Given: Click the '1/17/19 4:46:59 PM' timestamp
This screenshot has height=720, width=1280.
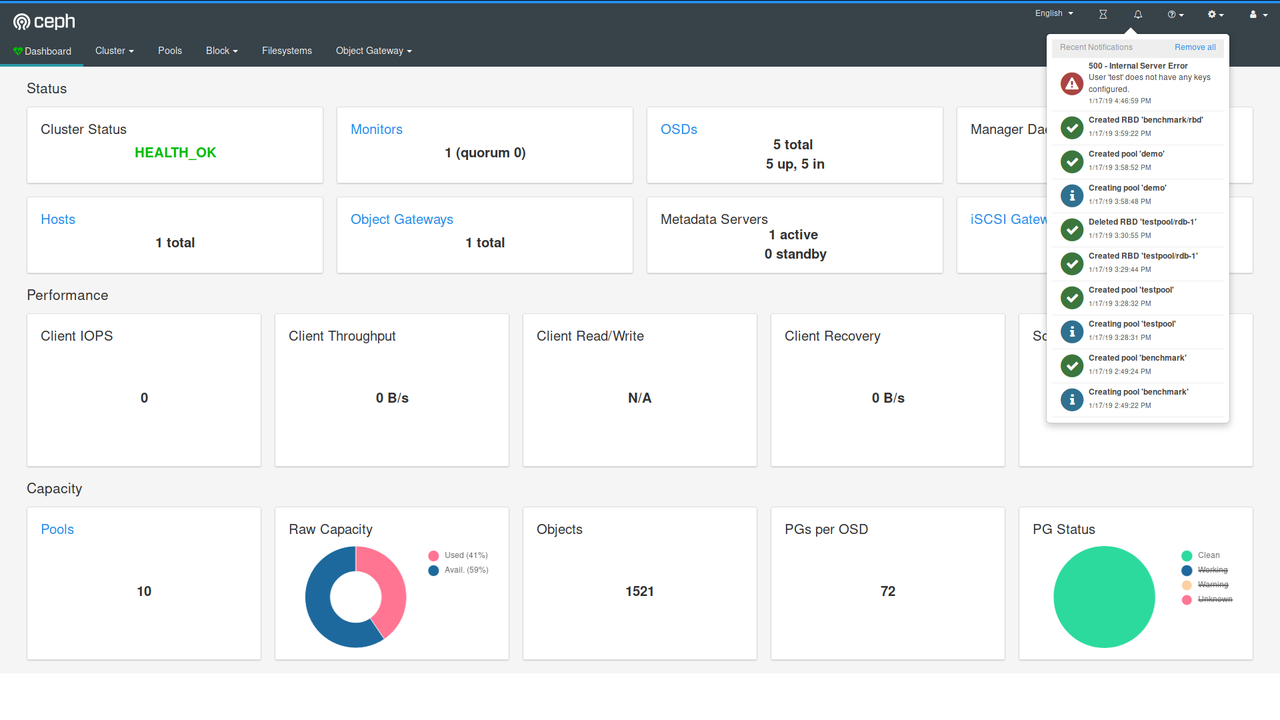Looking at the screenshot, I should (1120, 101).
